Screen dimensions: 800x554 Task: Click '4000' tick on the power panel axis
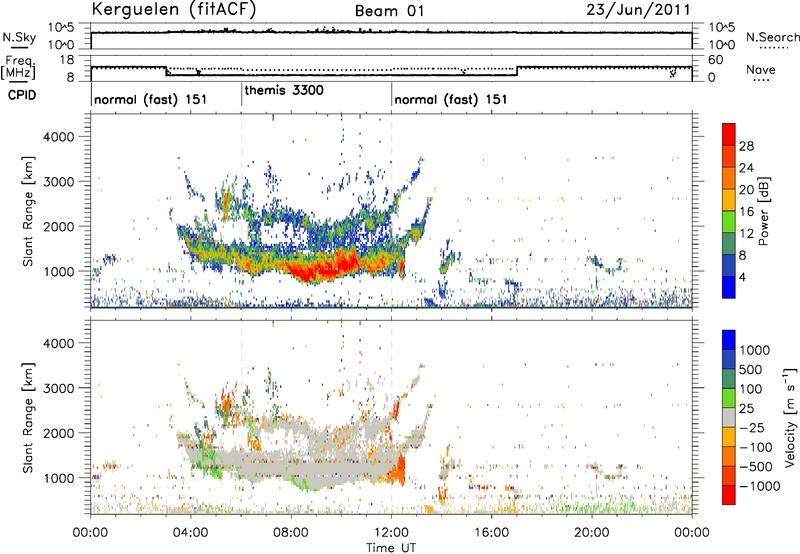point(58,137)
